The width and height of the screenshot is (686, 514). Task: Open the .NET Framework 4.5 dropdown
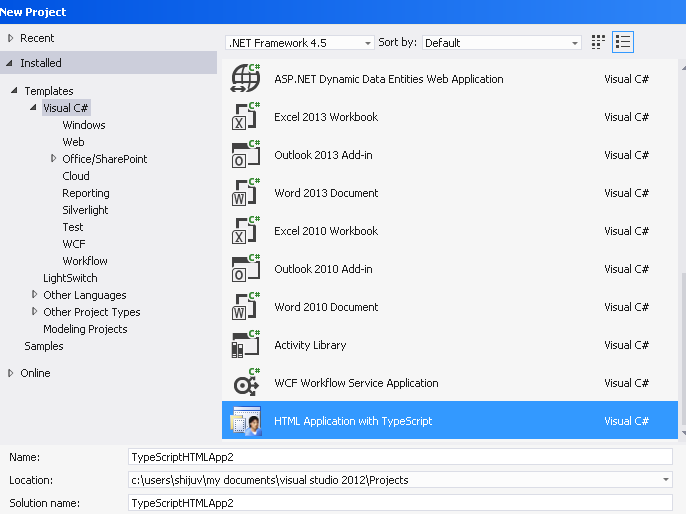pyautogui.click(x=300, y=43)
